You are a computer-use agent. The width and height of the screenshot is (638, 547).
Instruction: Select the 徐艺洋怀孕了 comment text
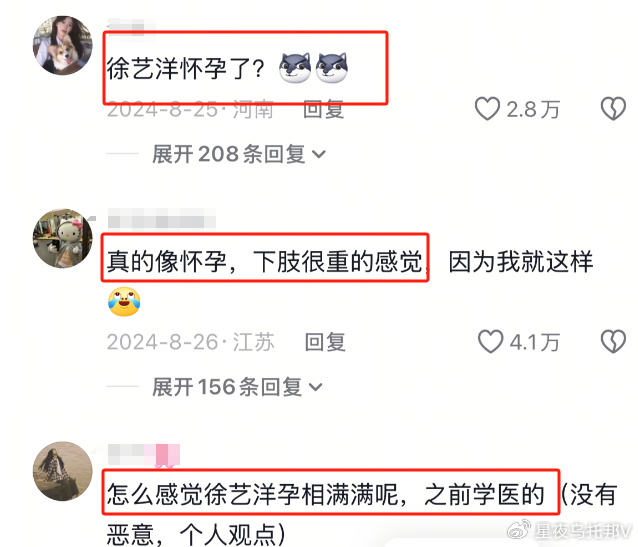pos(186,68)
